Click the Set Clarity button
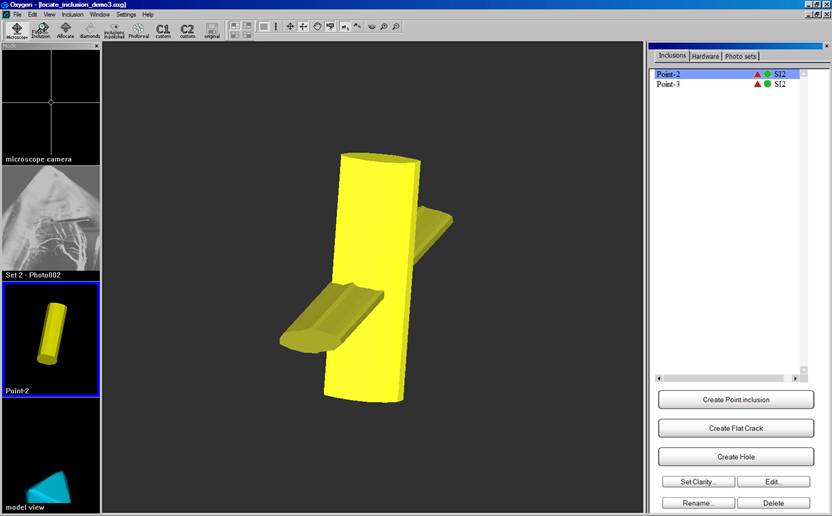 [x=698, y=482]
